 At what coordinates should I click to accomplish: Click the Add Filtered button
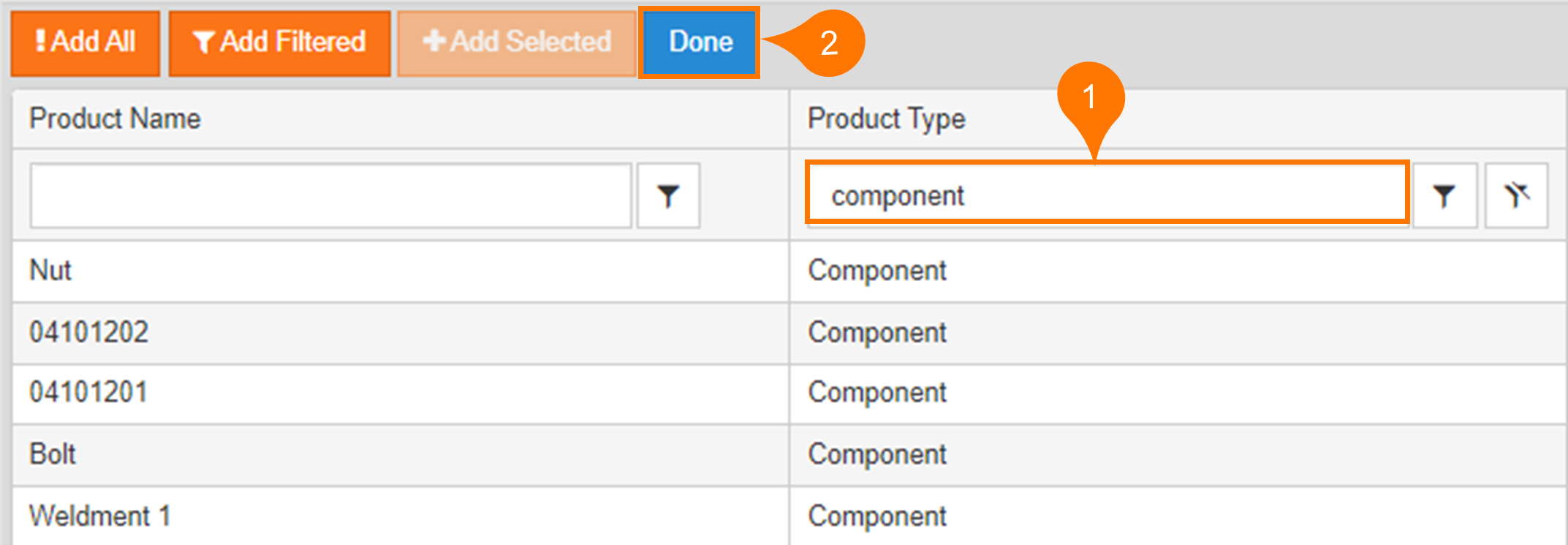pos(279,42)
